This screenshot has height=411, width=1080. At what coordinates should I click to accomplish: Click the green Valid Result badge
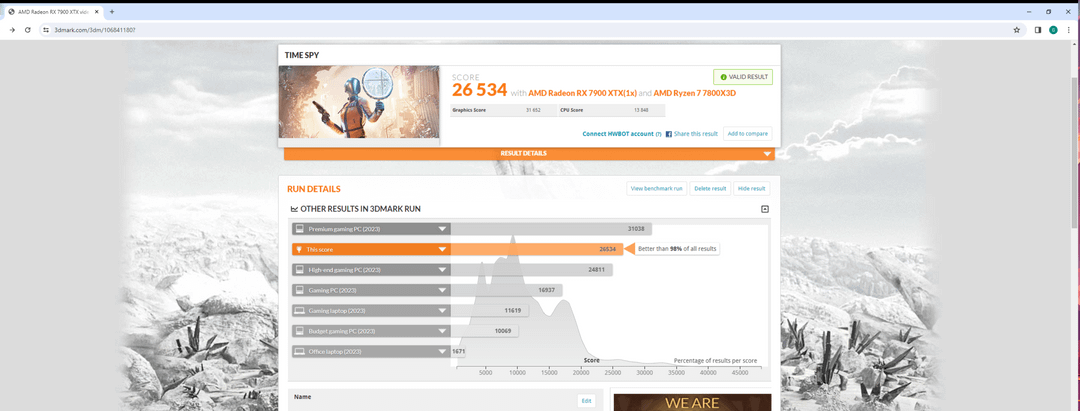[743, 77]
